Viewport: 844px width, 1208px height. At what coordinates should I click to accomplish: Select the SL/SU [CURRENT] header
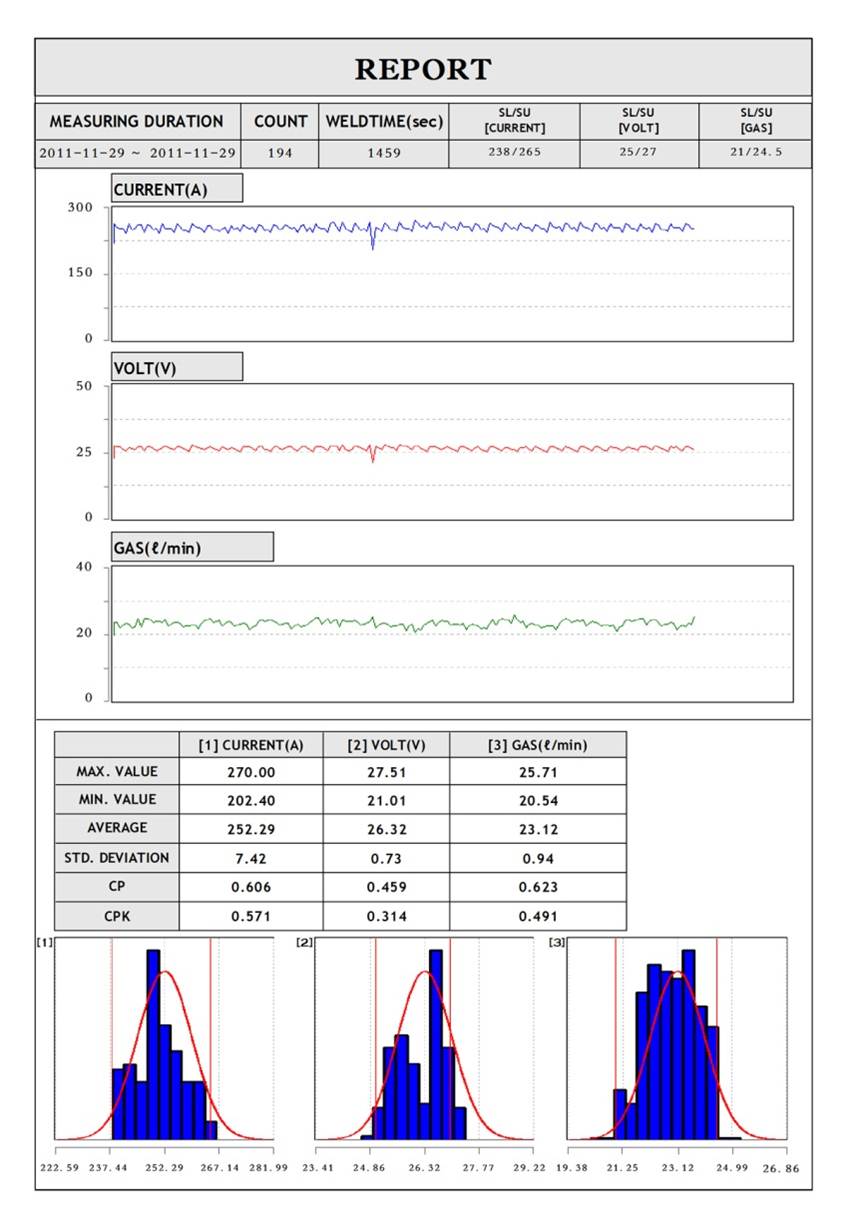(514, 121)
